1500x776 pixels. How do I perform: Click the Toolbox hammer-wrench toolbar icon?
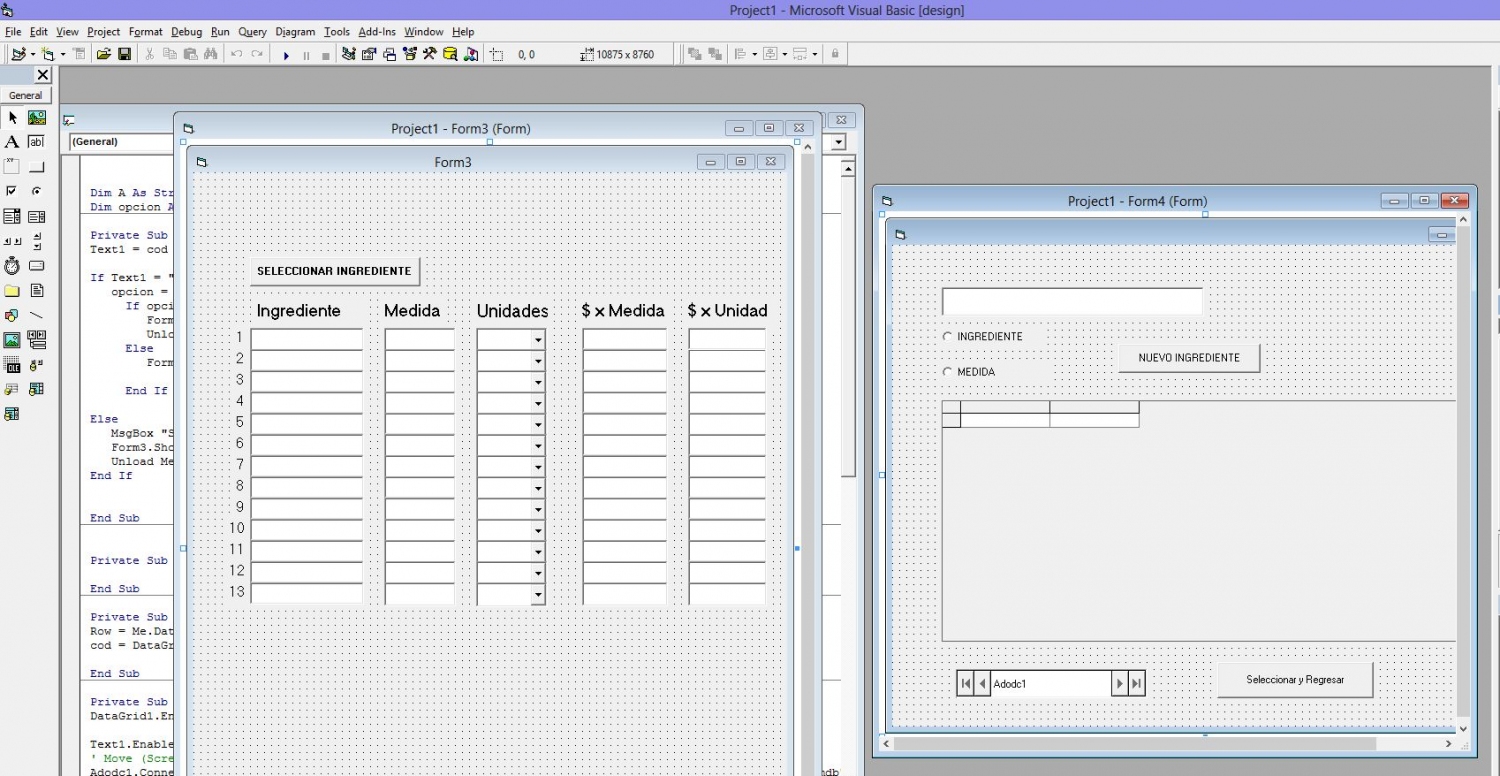click(429, 54)
